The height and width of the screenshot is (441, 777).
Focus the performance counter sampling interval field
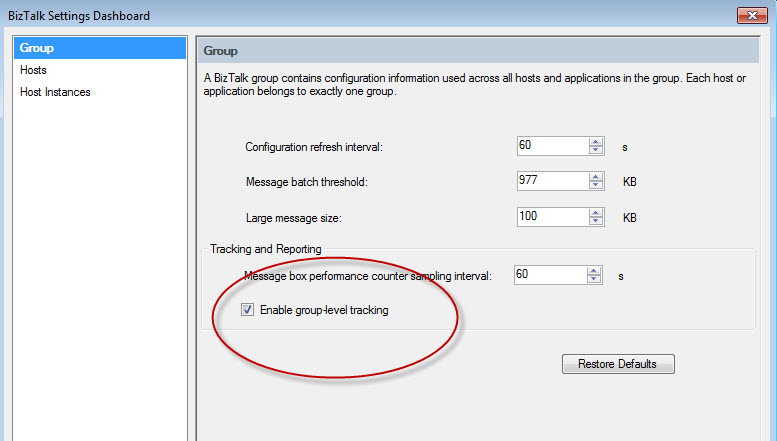550,275
